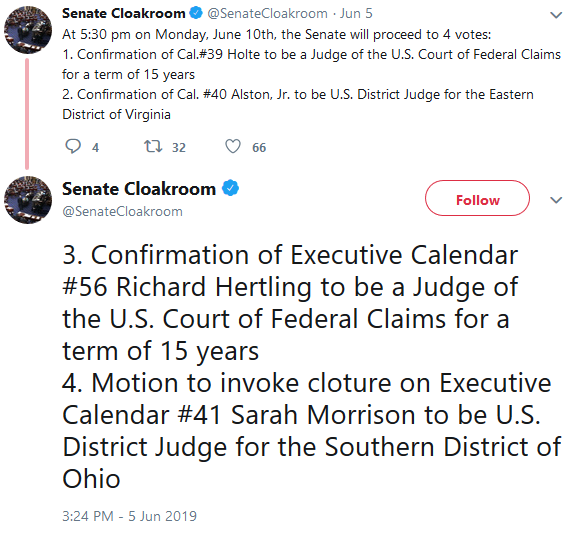The width and height of the screenshot is (577, 533).
Task: Open the Jun 5 date link
Action: coord(356,14)
